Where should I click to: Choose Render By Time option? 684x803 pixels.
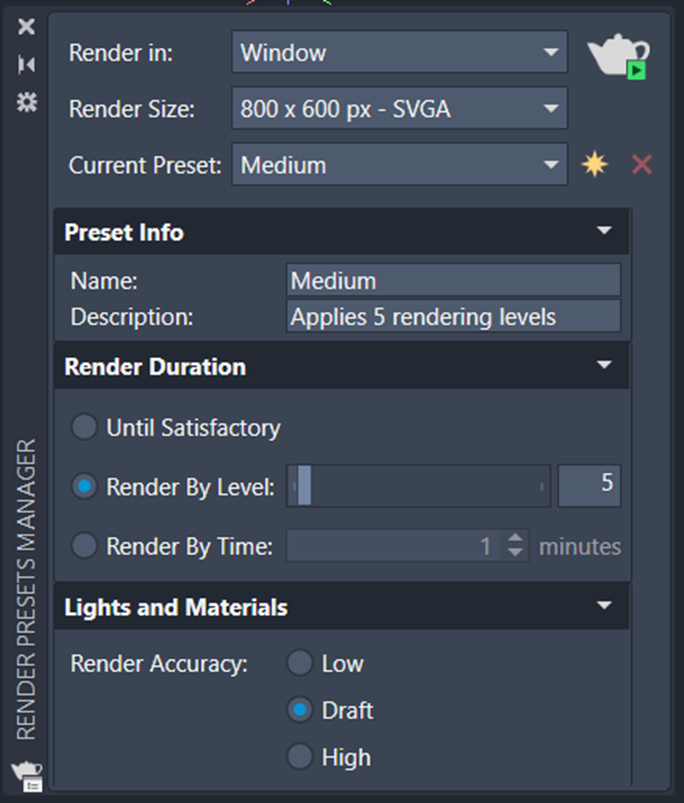[x=84, y=545]
